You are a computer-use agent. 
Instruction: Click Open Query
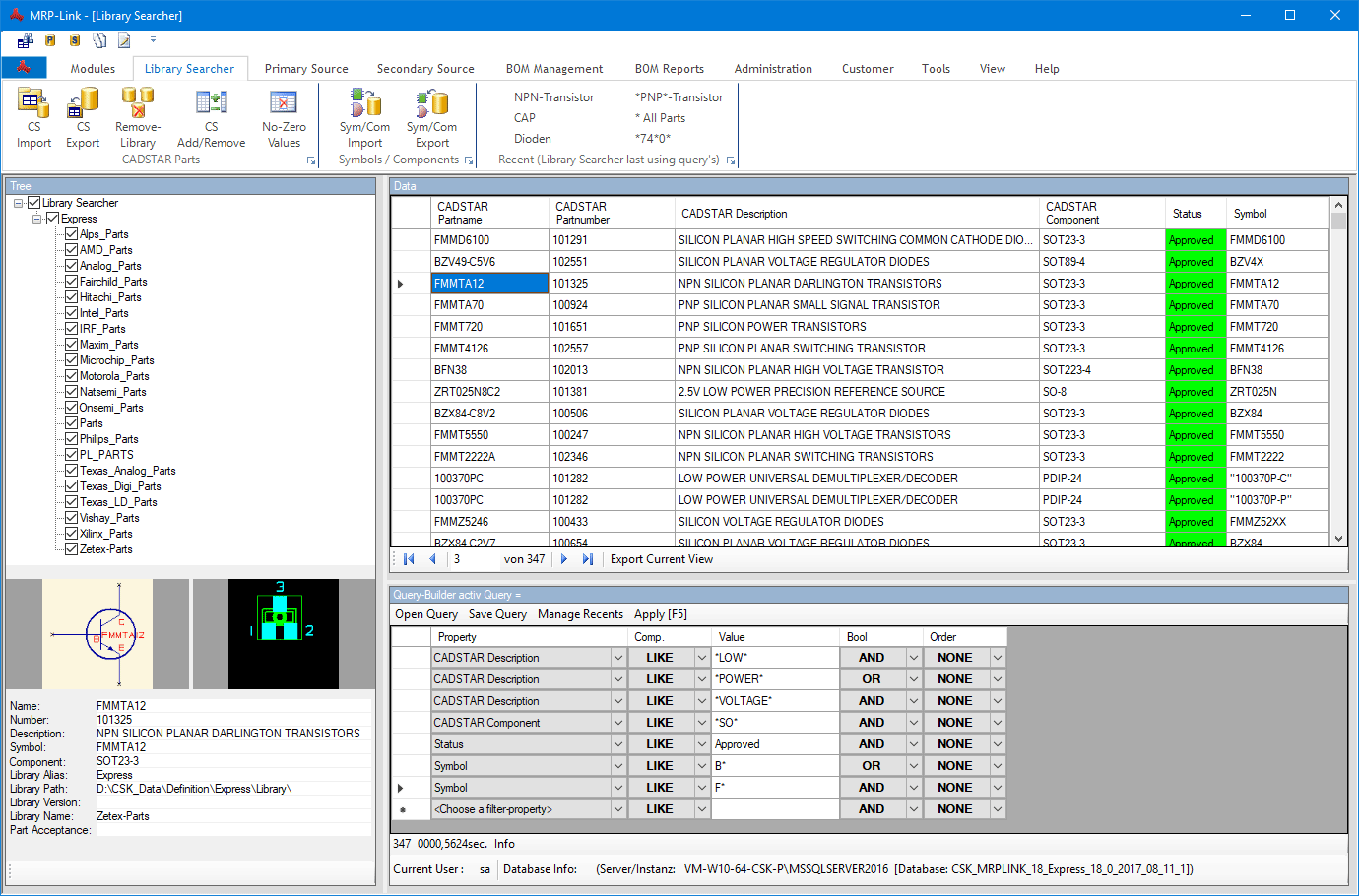tap(426, 614)
